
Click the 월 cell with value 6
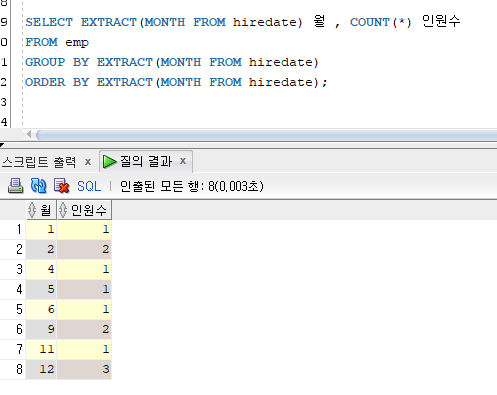[41, 309]
